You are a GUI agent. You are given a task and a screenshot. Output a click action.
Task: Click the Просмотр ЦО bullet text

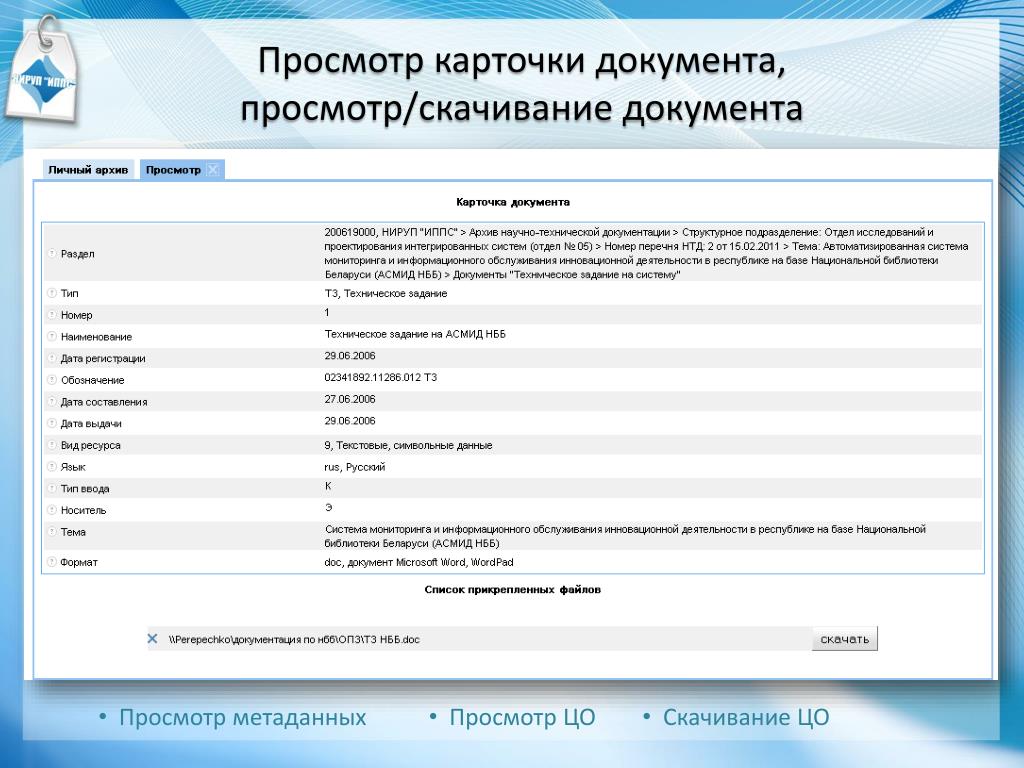(x=522, y=717)
